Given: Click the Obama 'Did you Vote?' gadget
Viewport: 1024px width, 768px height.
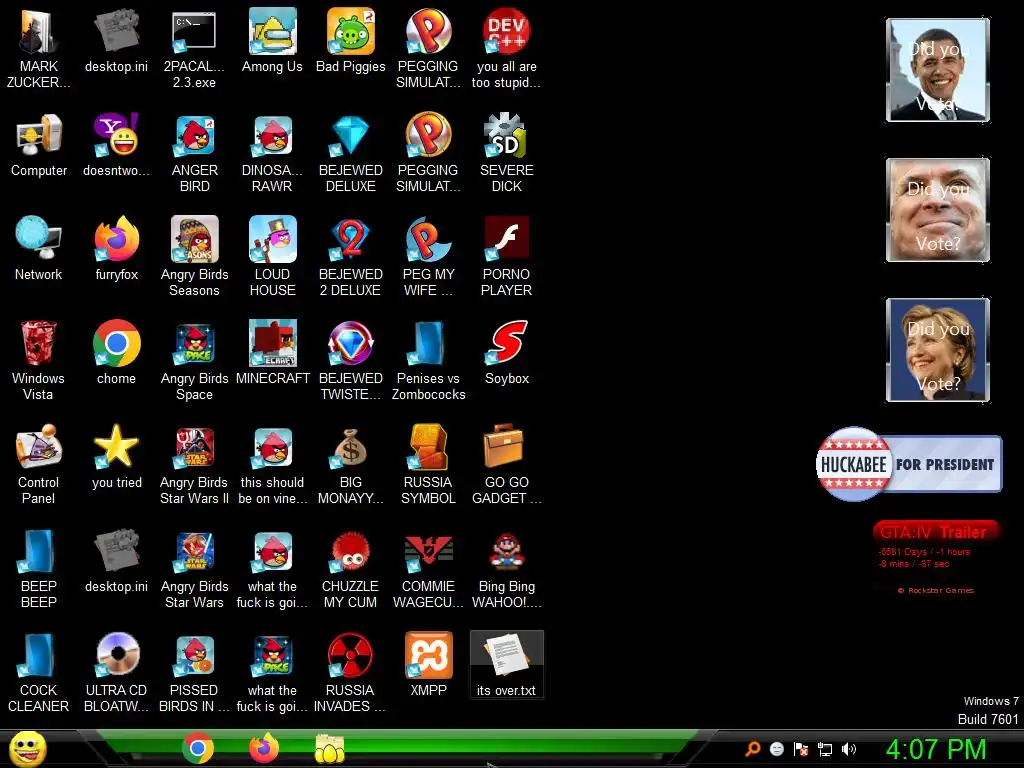Looking at the screenshot, I should pos(938,70).
